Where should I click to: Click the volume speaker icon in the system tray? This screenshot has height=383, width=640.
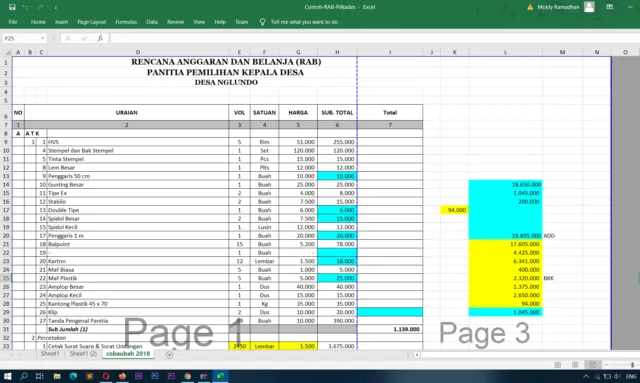(617, 376)
